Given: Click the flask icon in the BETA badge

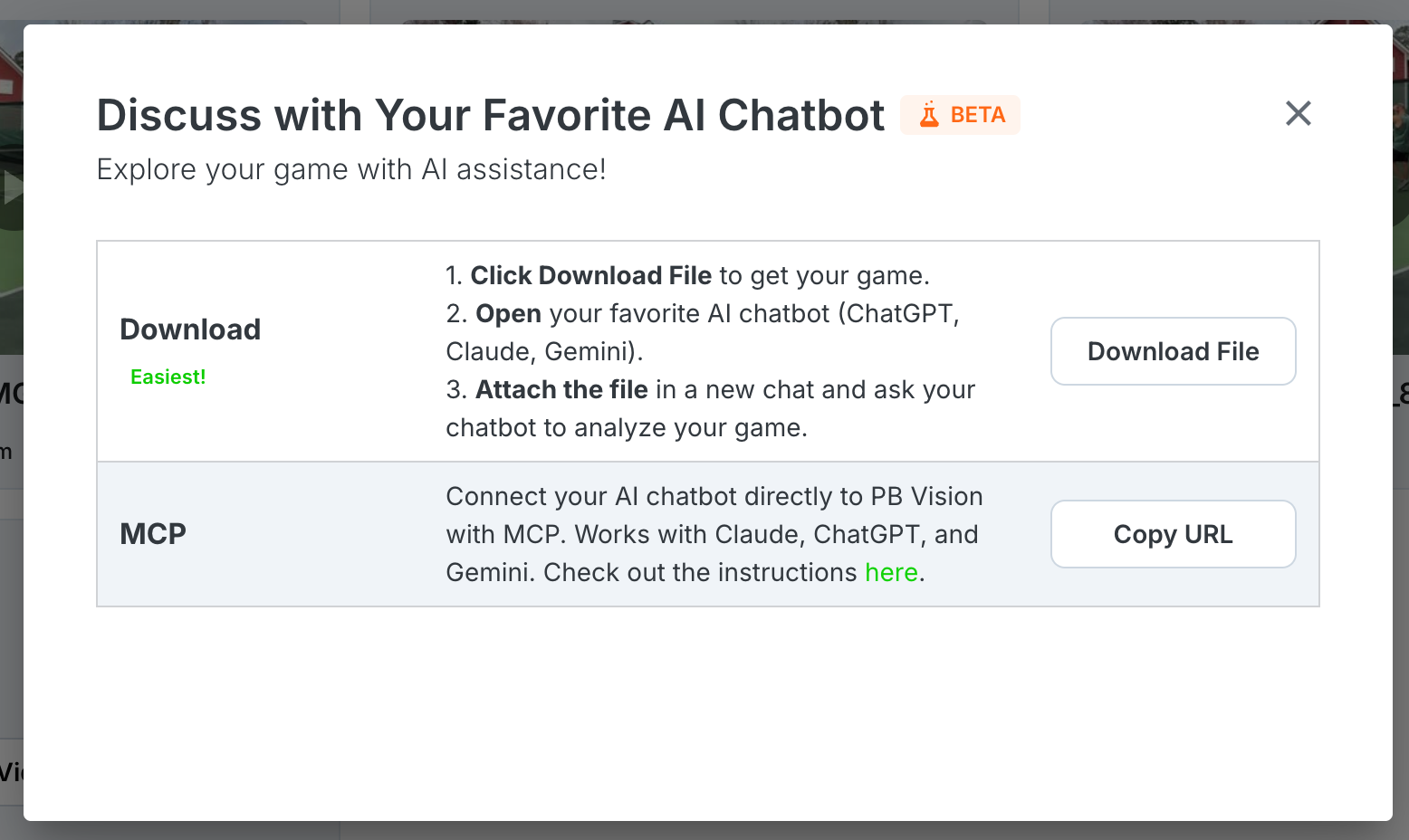Looking at the screenshot, I should click(929, 115).
